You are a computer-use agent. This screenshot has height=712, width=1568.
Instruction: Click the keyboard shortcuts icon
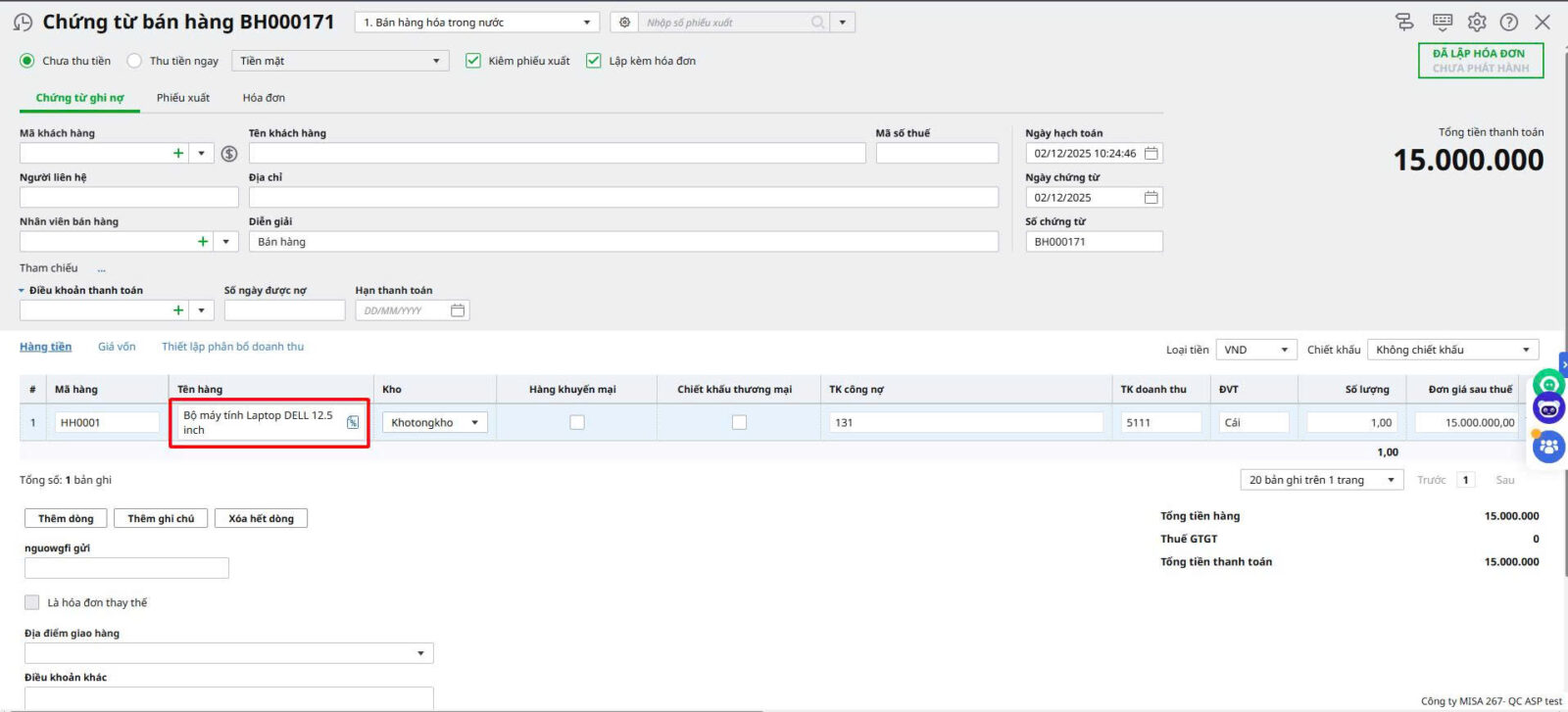tap(1443, 22)
